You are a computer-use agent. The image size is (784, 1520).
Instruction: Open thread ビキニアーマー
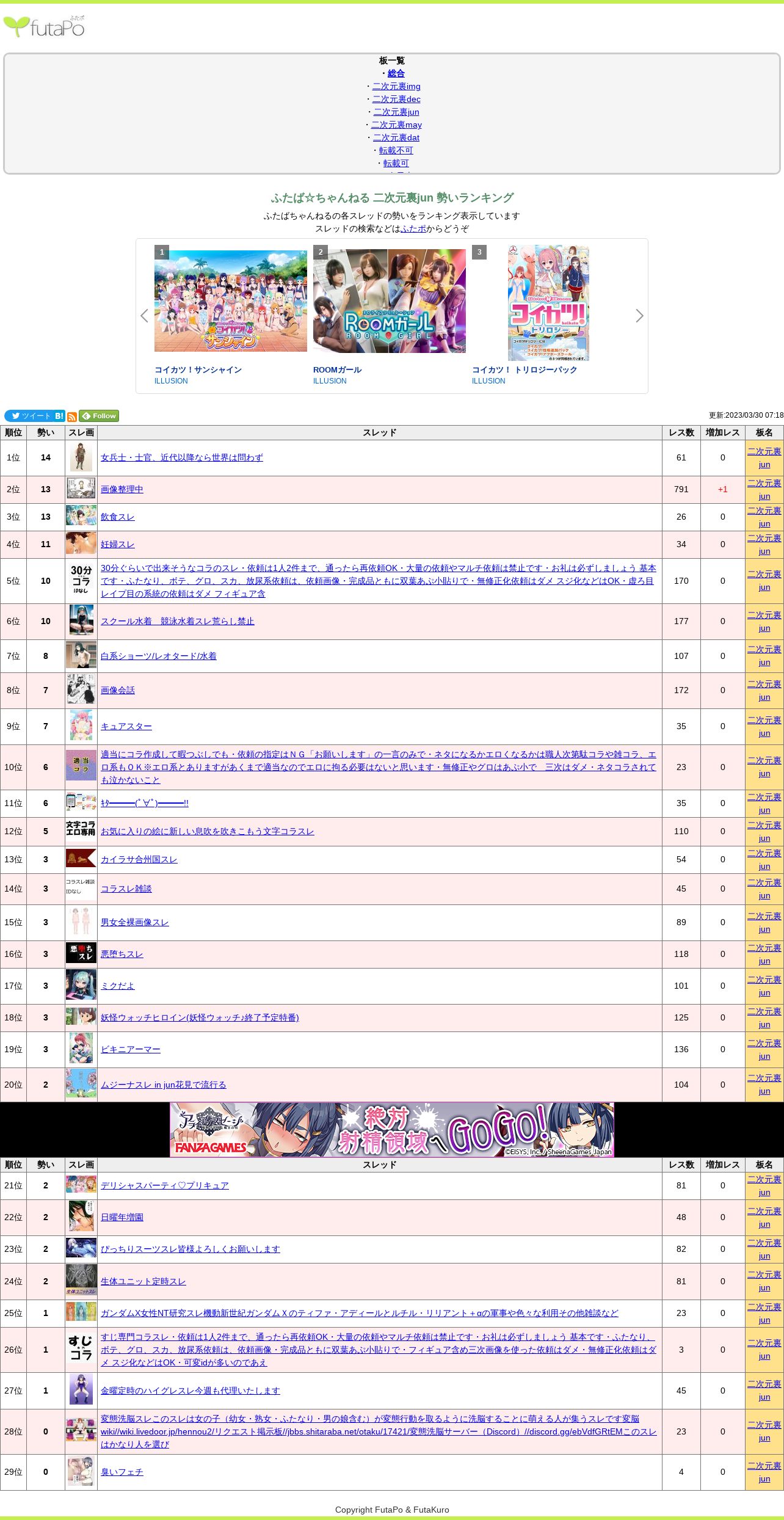click(131, 1049)
